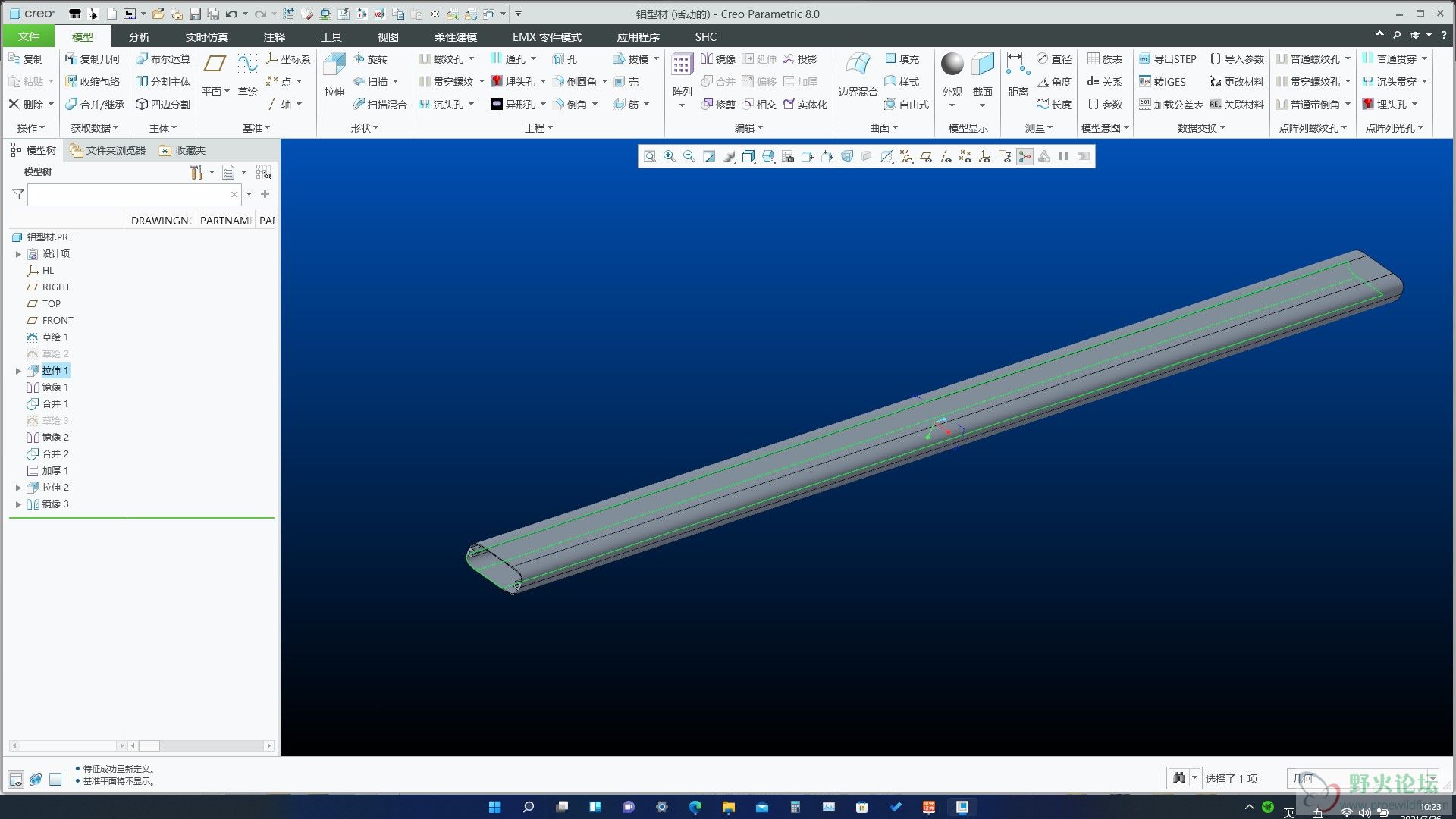Click the Pattern (阵列) tool icon

(682, 65)
